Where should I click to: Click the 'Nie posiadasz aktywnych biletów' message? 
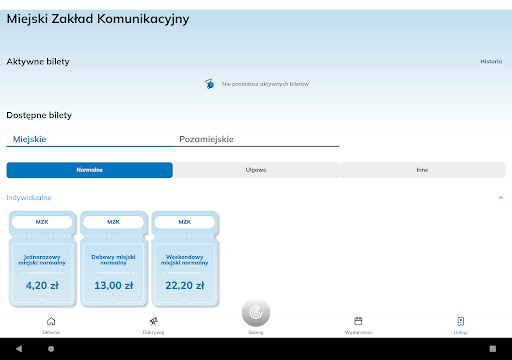pos(265,84)
